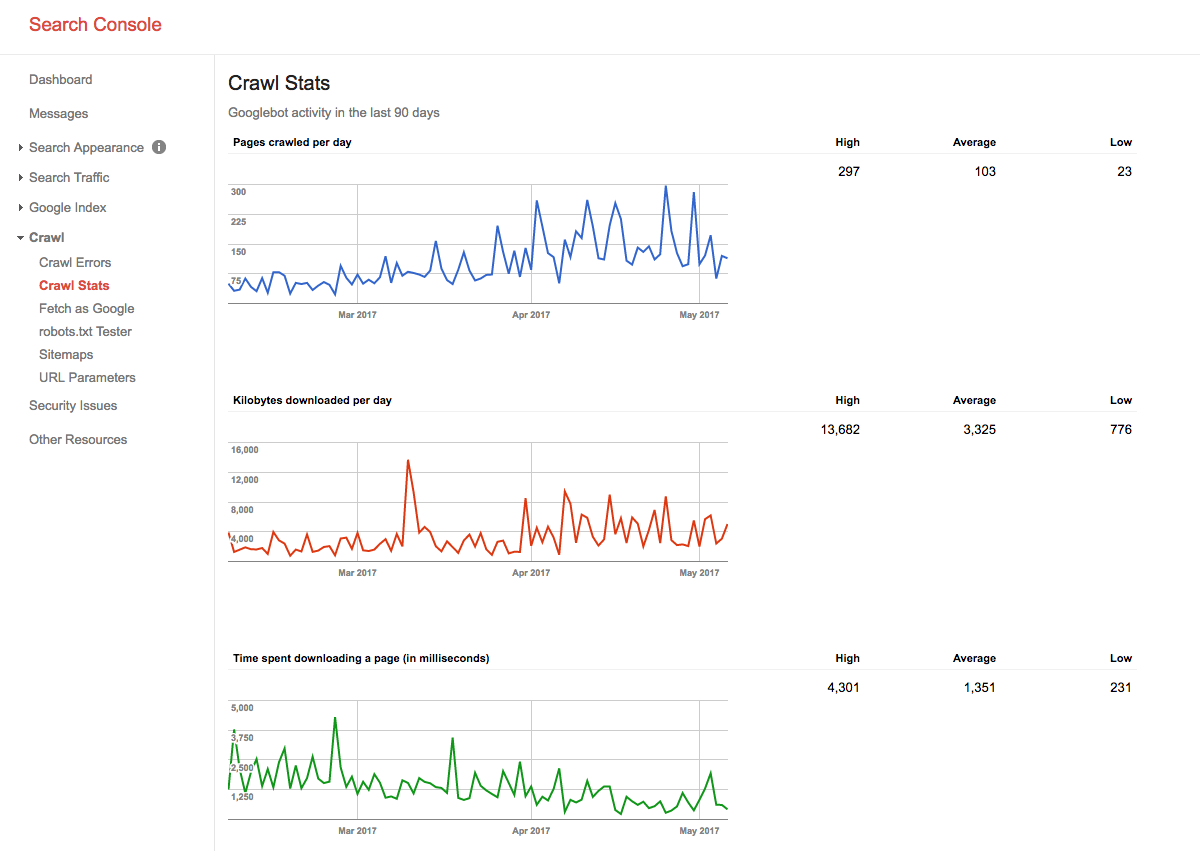Image resolution: width=1200 pixels, height=851 pixels.
Task: Click the blue Pages crawled per day chart
Action: [478, 243]
